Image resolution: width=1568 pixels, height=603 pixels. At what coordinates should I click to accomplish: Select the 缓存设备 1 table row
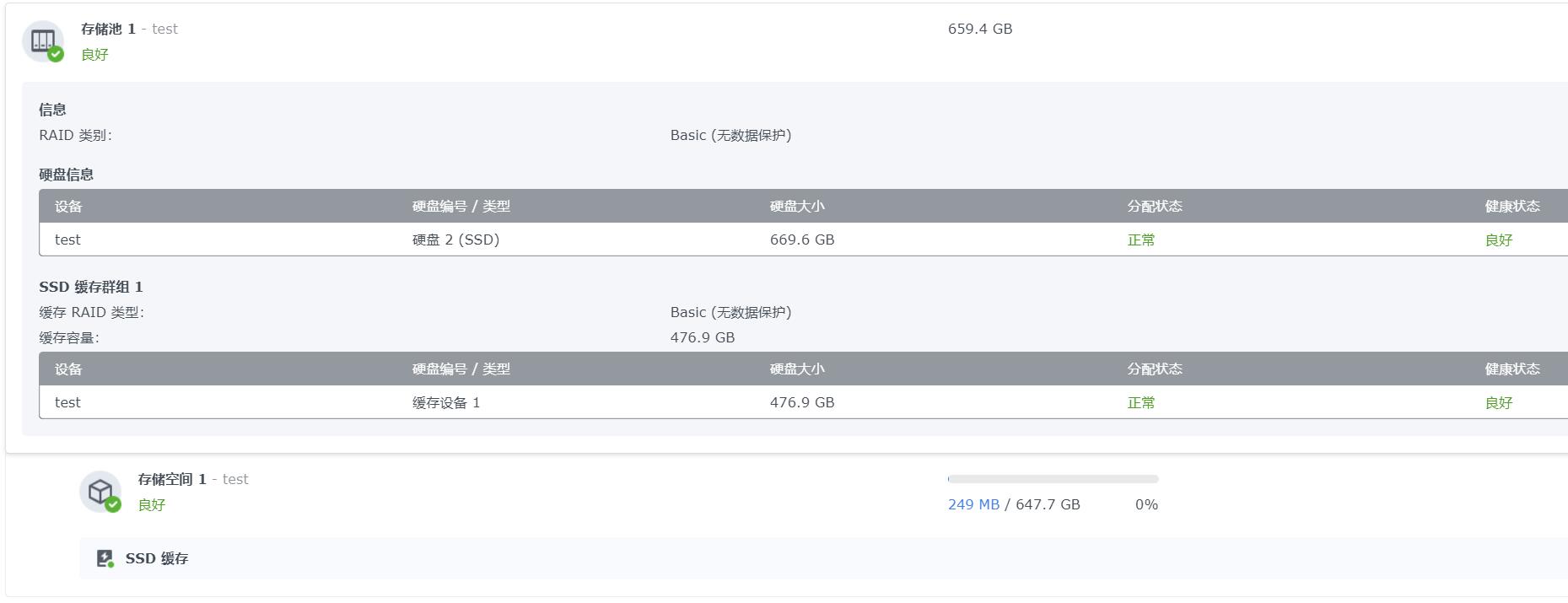click(x=590, y=402)
